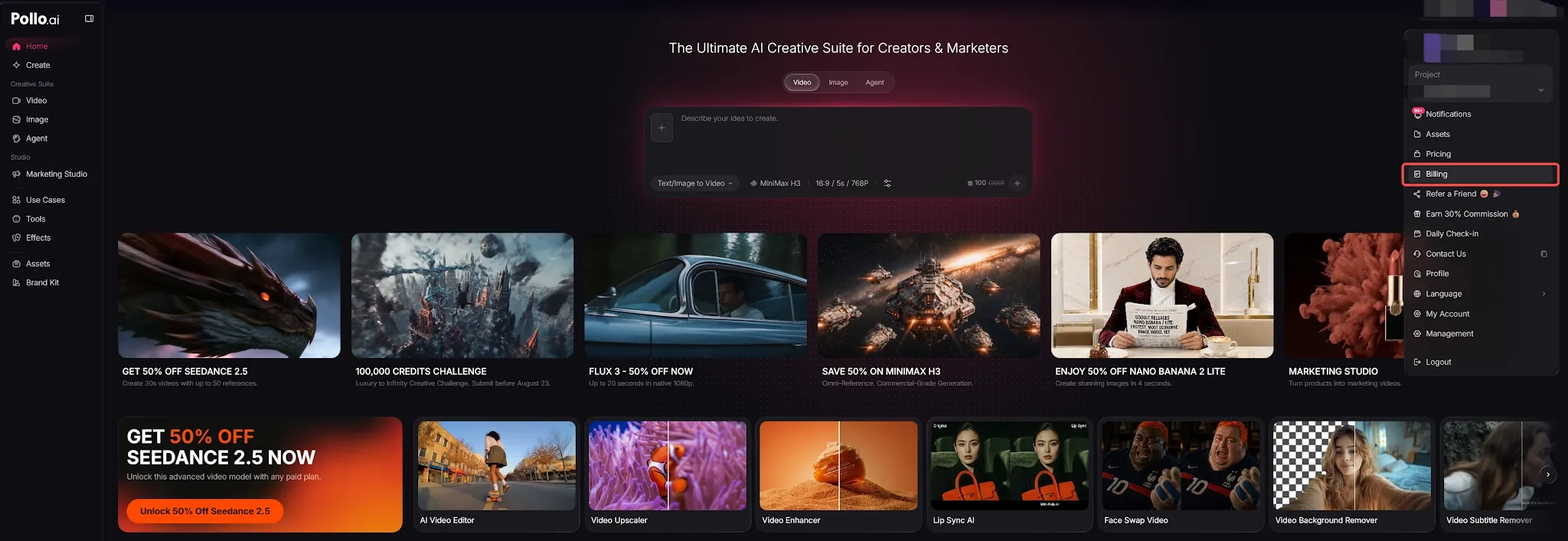Click the Earn 30% Commission gift icon
Image resolution: width=1568 pixels, height=541 pixels.
(x=1417, y=214)
